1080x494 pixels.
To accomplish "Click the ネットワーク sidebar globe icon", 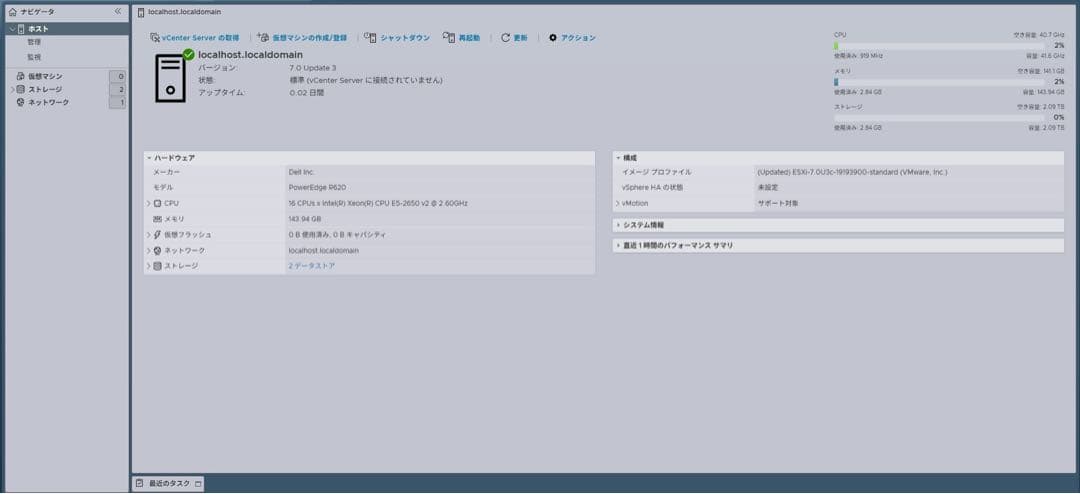I will (21, 103).
